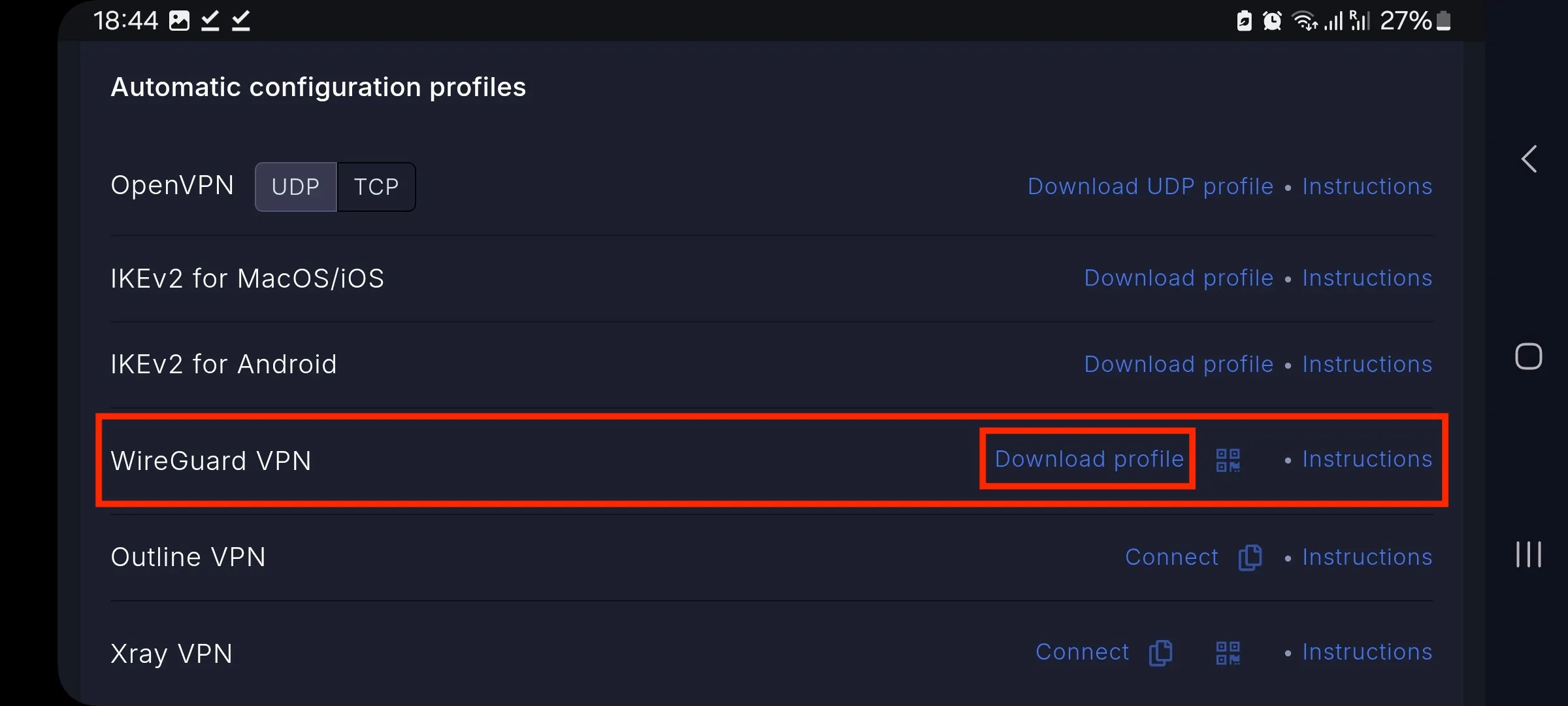Show the WireGuard VPN QR code

click(x=1228, y=460)
